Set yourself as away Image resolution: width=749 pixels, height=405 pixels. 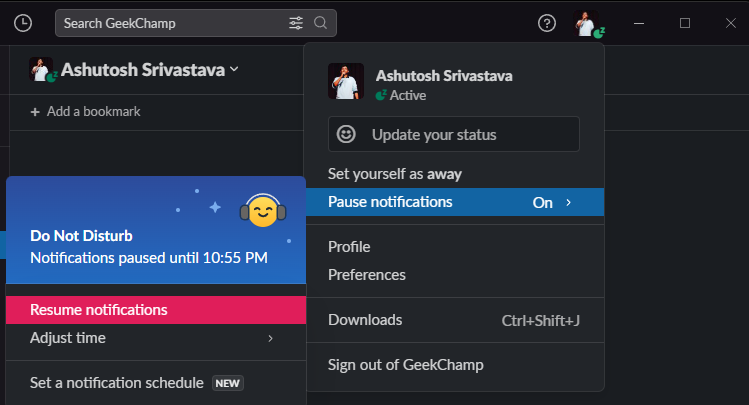pos(394,174)
